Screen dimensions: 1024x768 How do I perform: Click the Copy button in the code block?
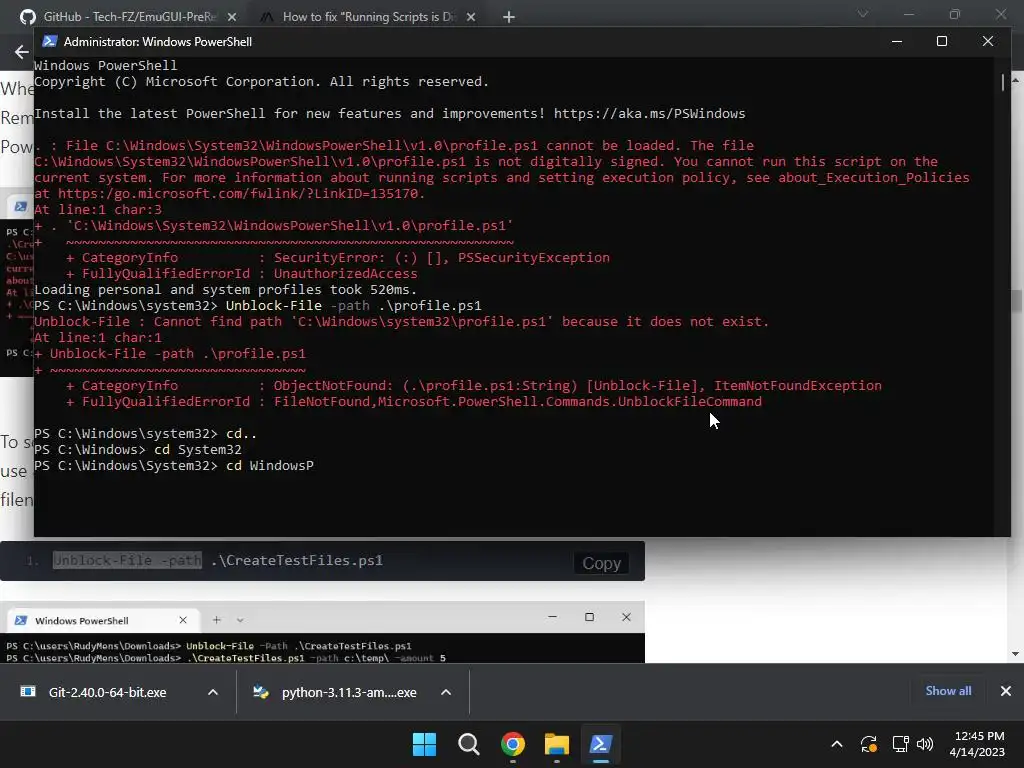[601, 563]
